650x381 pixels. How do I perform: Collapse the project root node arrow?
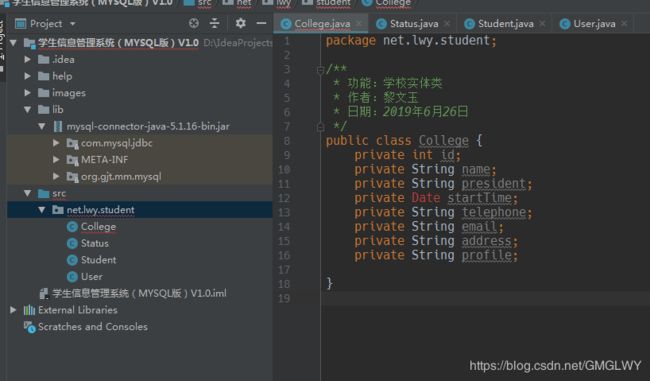coord(13,43)
